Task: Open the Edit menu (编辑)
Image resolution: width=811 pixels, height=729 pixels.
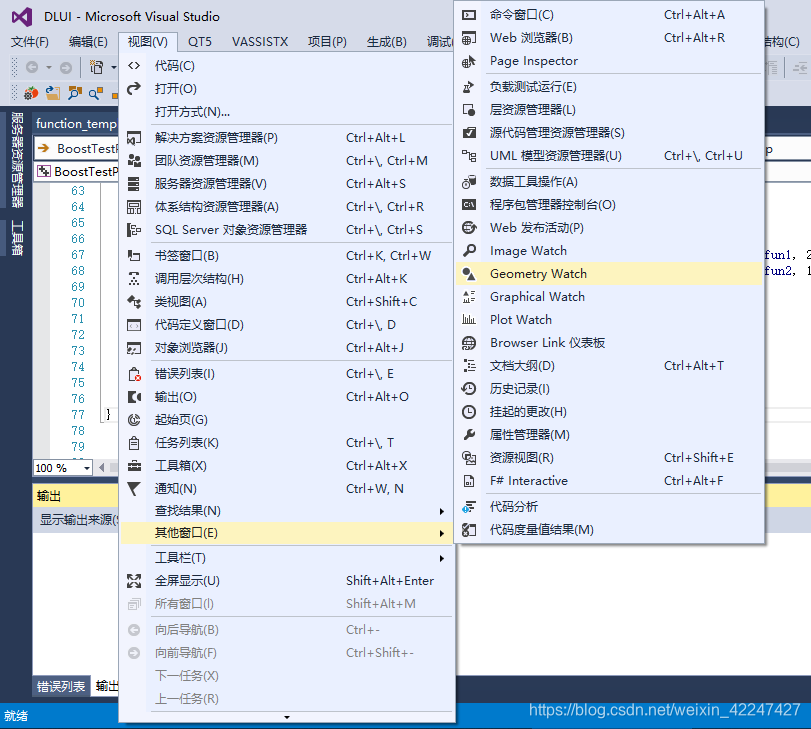Action: point(88,42)
